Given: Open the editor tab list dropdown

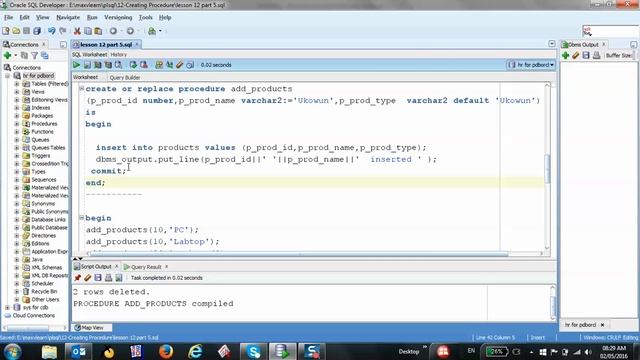Looking at the screenshot, I should pyautogui.click(x=552, y=44).
